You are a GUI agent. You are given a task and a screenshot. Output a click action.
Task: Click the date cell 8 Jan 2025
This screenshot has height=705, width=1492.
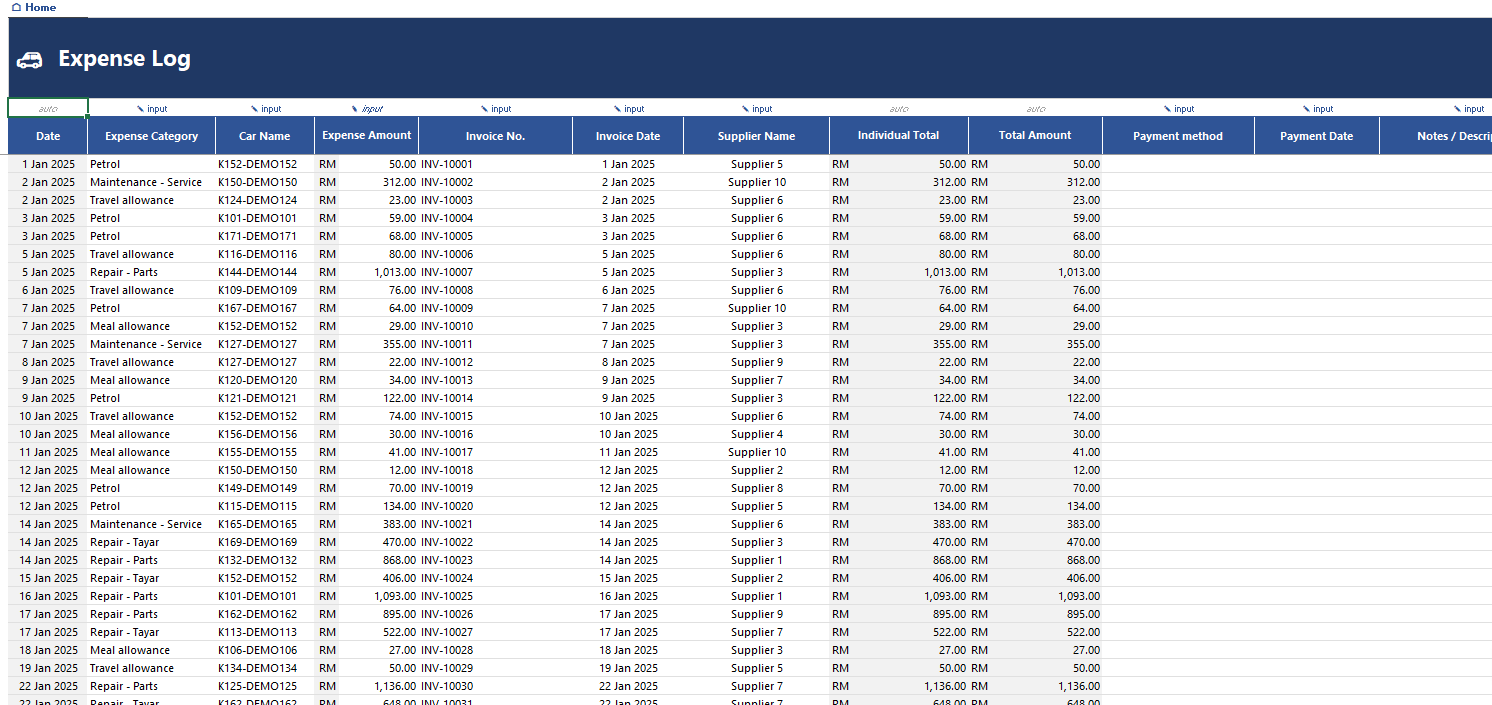48,362
